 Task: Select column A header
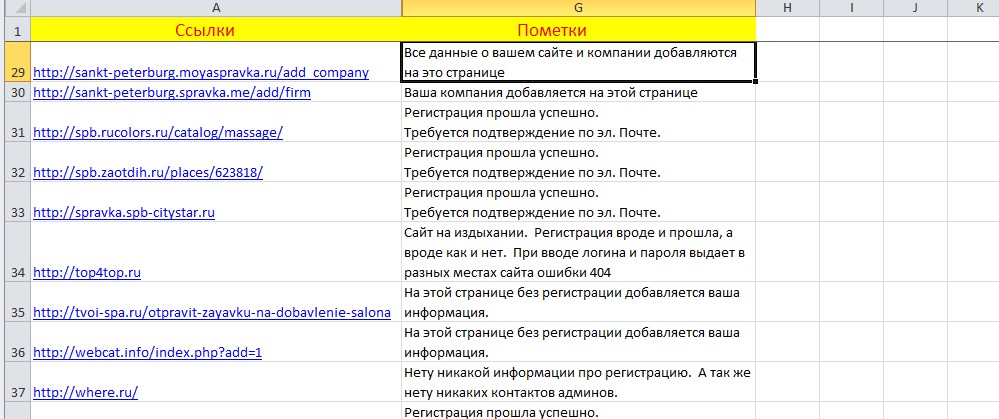(217, 8)
